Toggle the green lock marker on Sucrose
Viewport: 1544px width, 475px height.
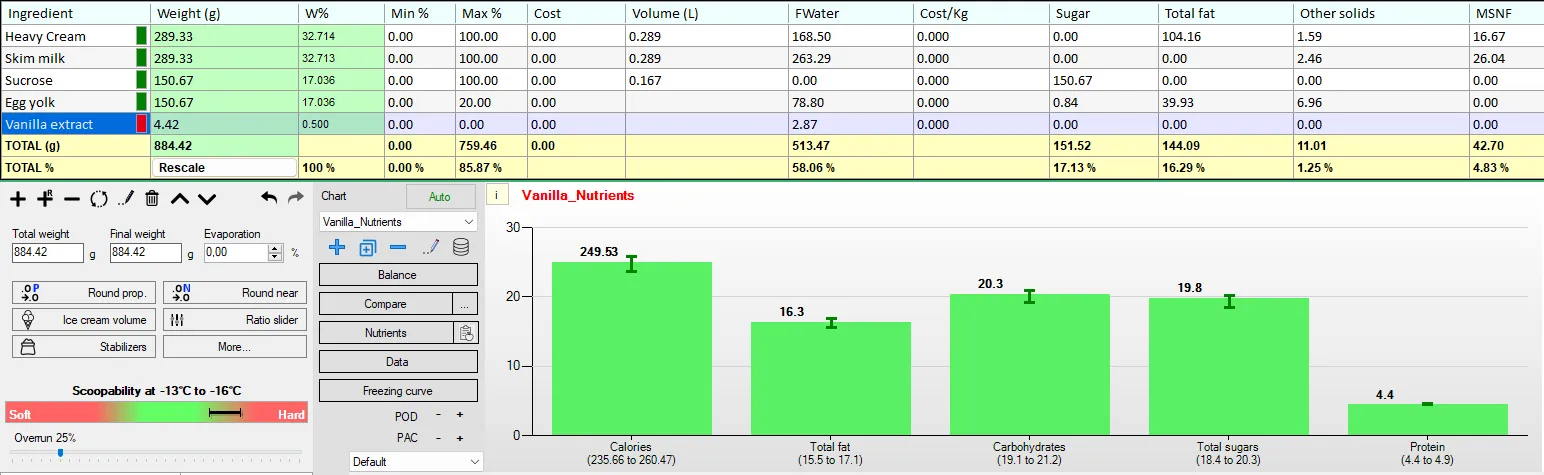pyautogui.click(x=141, y=80)
